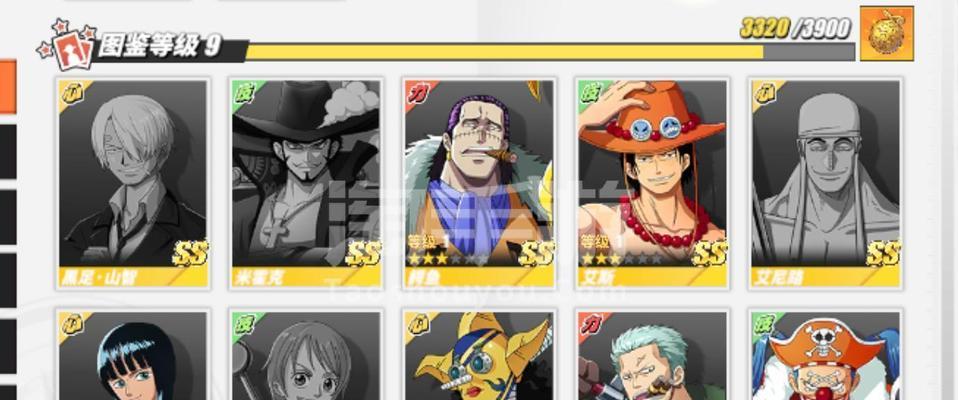Image resolution: width=958 pixels, height=400 pixels.
Task: Click the 力 attribute badge on Crocodile's card
Action: pyautogui.click(x=418, y=94)
